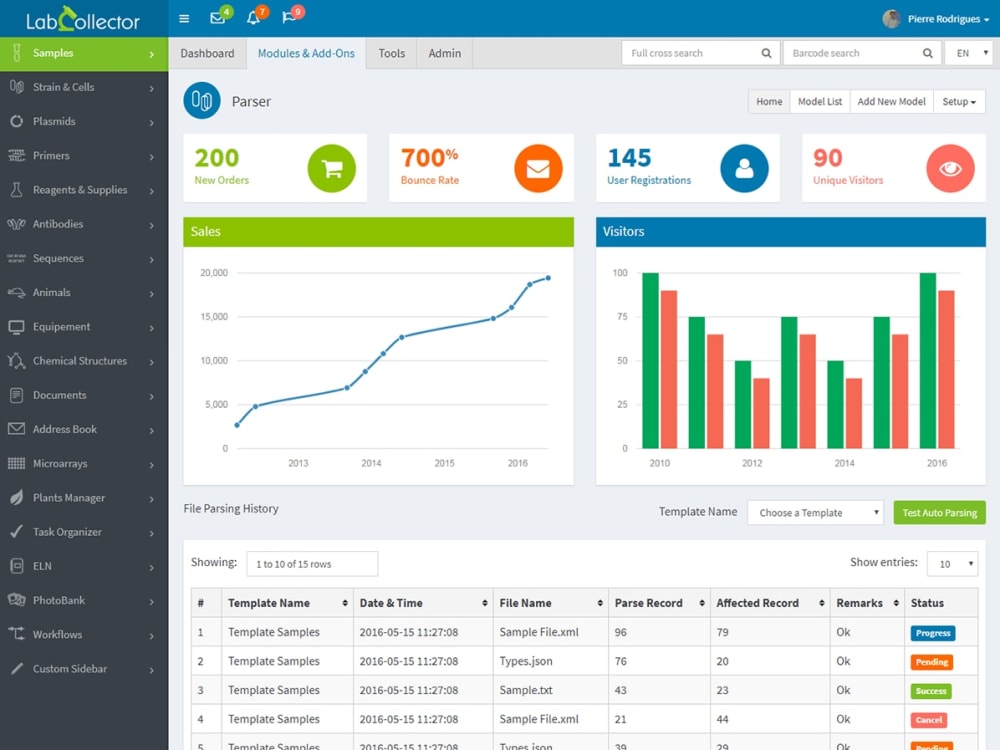The image size is (1000, 750).
Task: Select the Modules & Add-Ons tab
Action: (x=306, y=54)
